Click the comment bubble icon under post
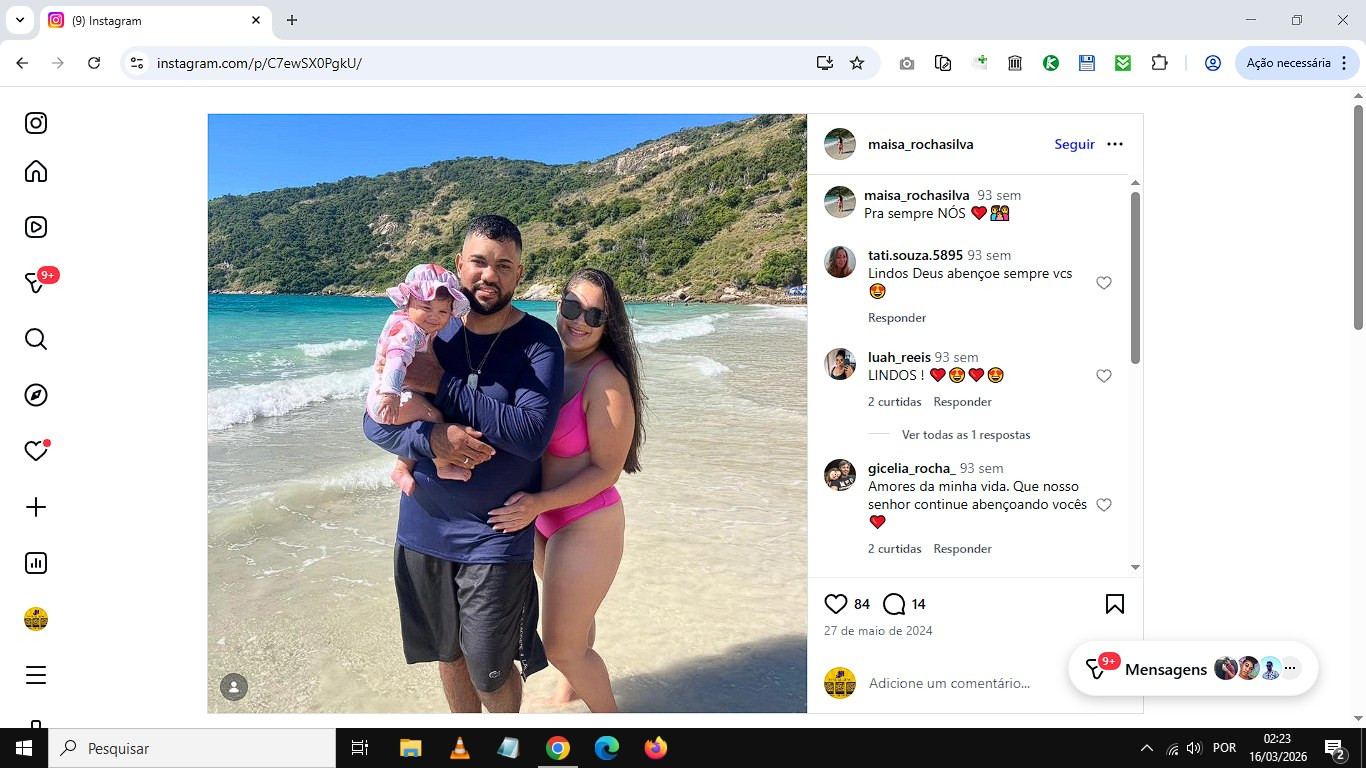This screenshot has width=1366, height=768. click(x=894, y=604)
